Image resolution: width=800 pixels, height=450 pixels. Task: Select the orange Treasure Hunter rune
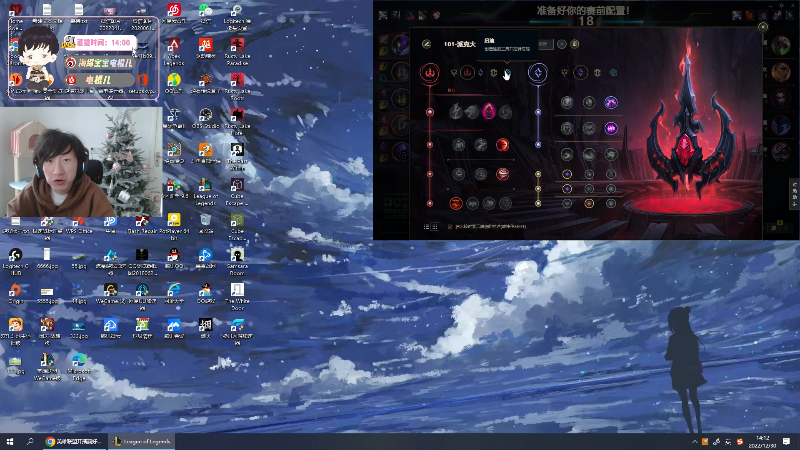(456, 204)
